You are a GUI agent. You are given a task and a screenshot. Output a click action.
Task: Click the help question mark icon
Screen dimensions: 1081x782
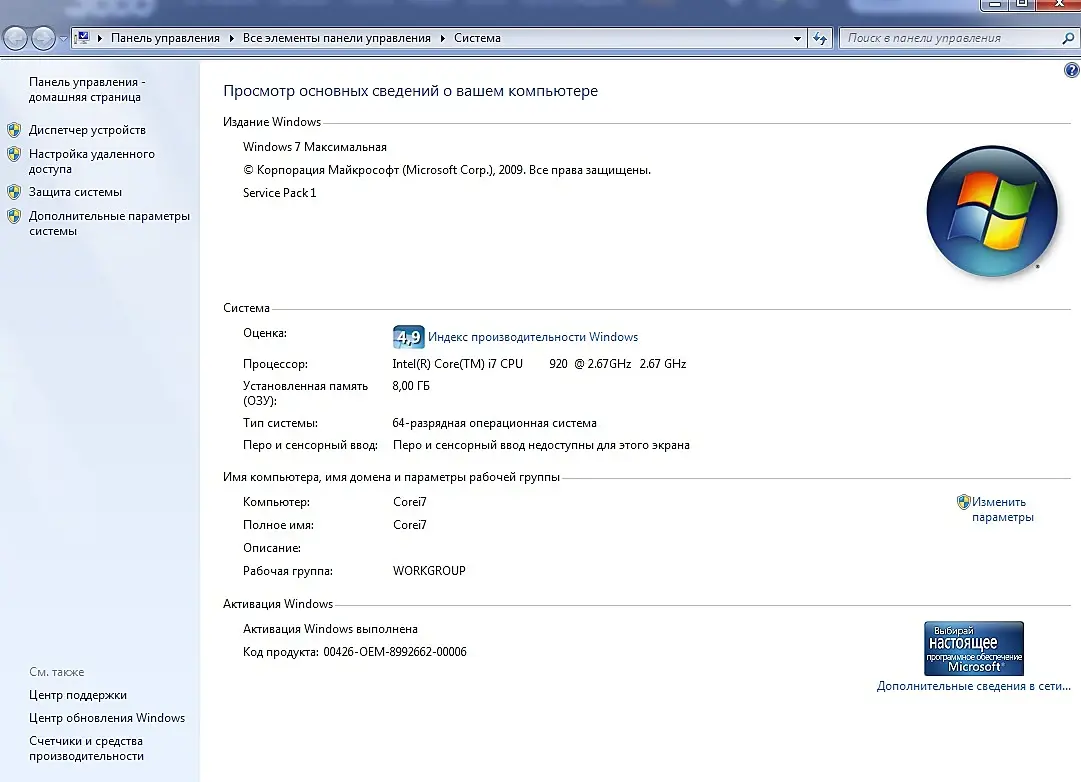click(1071, 70)
